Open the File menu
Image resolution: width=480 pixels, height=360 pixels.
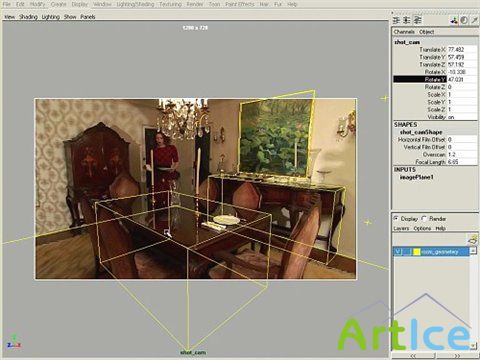(x=7, y=4)
